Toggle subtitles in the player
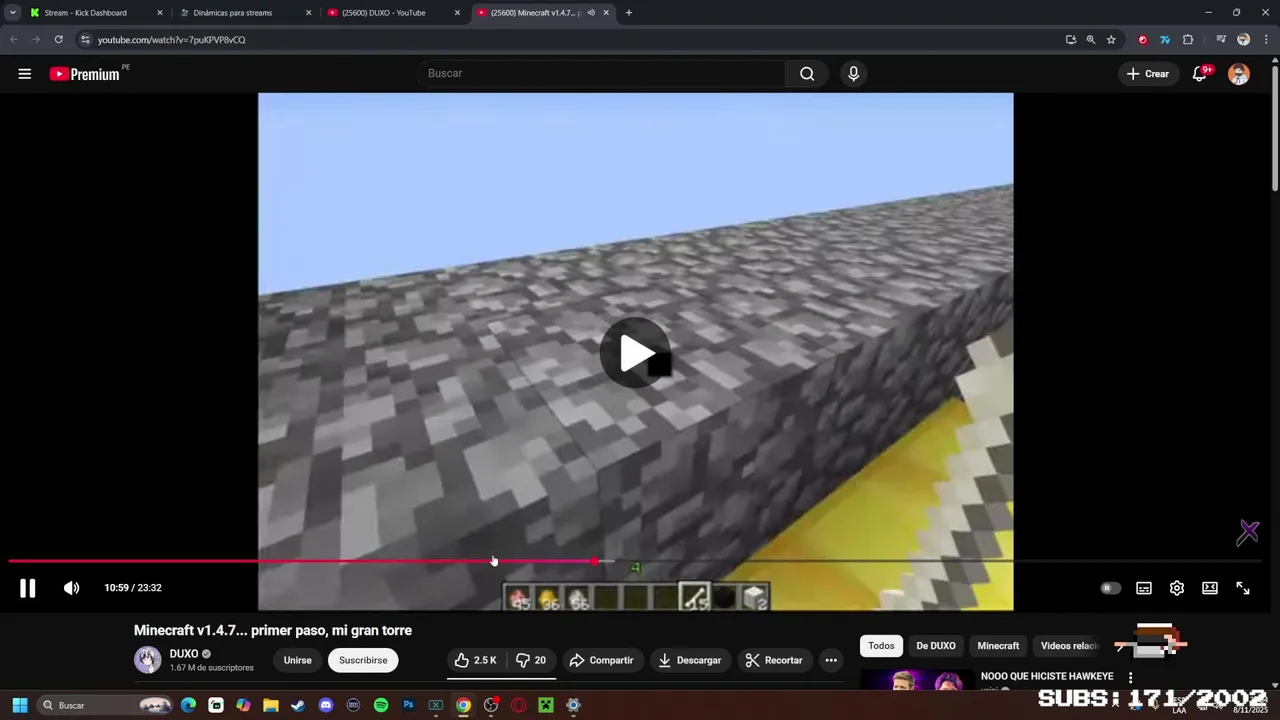The image size is (1280, 720). coord(1144,588)
